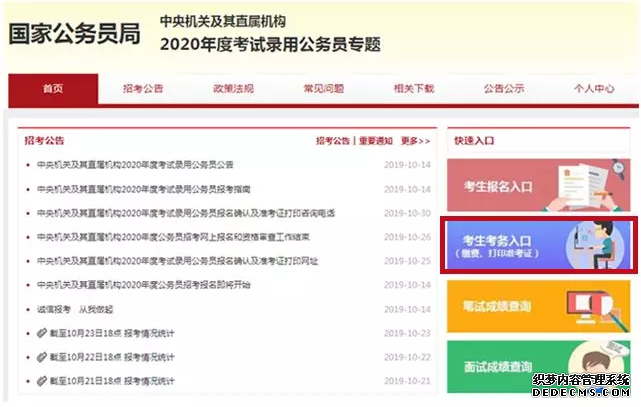Click attachment icon beside 10月21日 statistics
Viewport: 641px width, 407px height.
pos(42,381)
